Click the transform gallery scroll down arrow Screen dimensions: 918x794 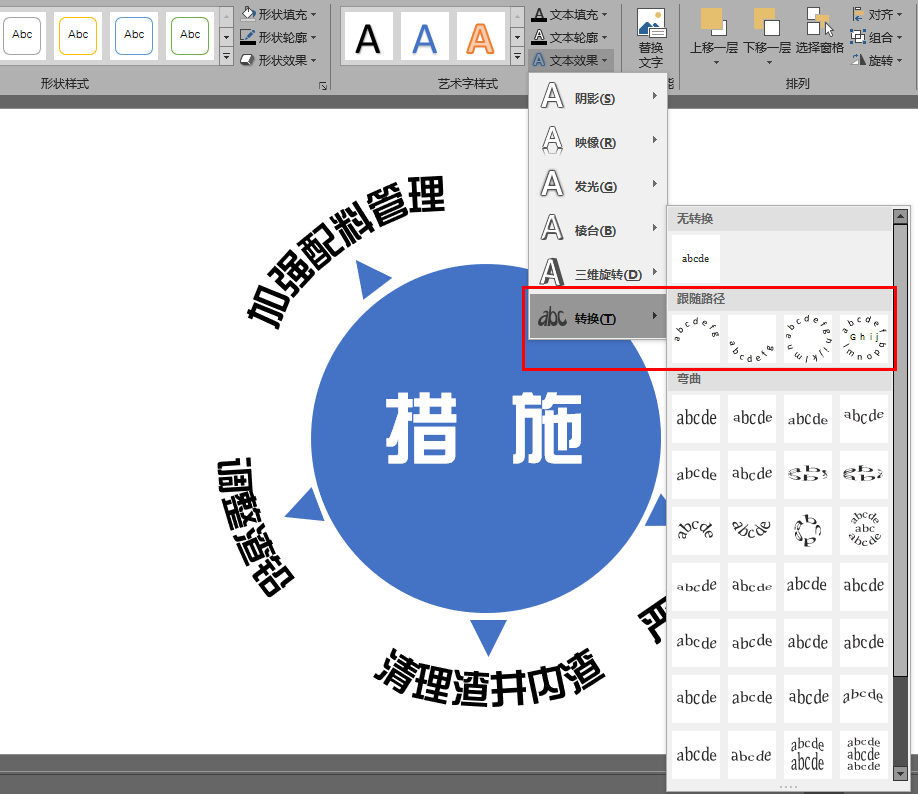[900, 774]
